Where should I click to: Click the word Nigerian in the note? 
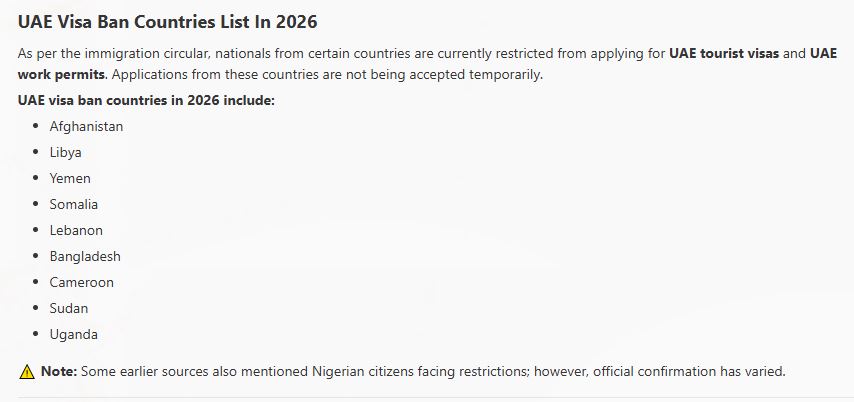pos(336,372)
